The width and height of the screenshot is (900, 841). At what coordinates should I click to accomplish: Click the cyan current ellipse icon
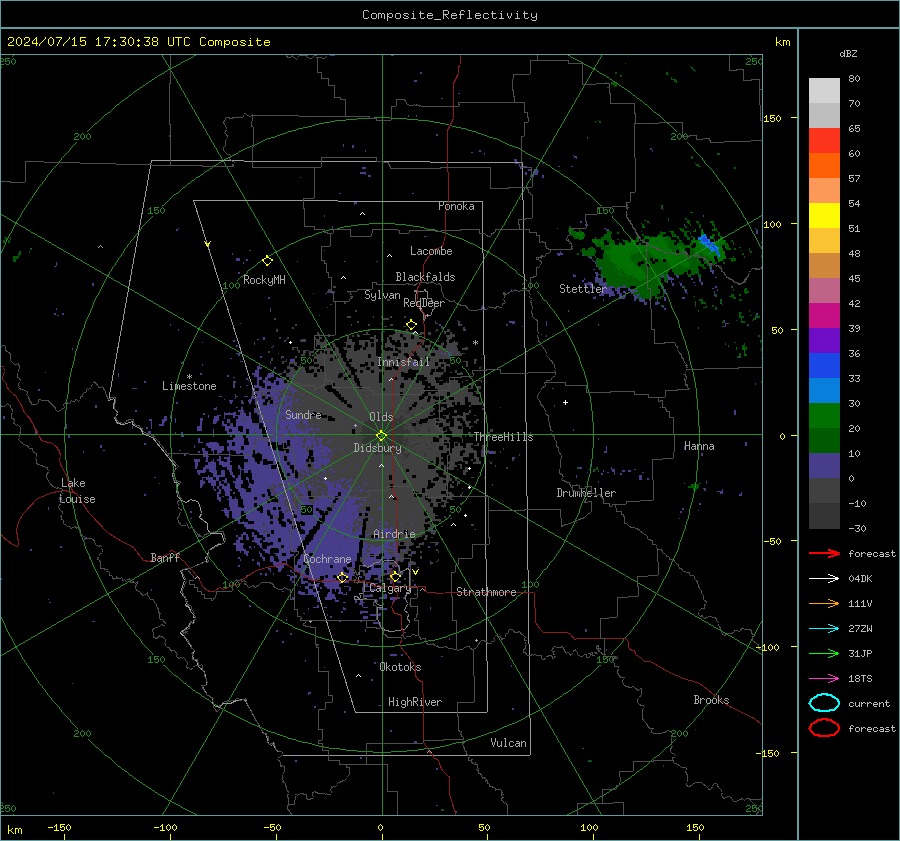(x=824, y=703)
